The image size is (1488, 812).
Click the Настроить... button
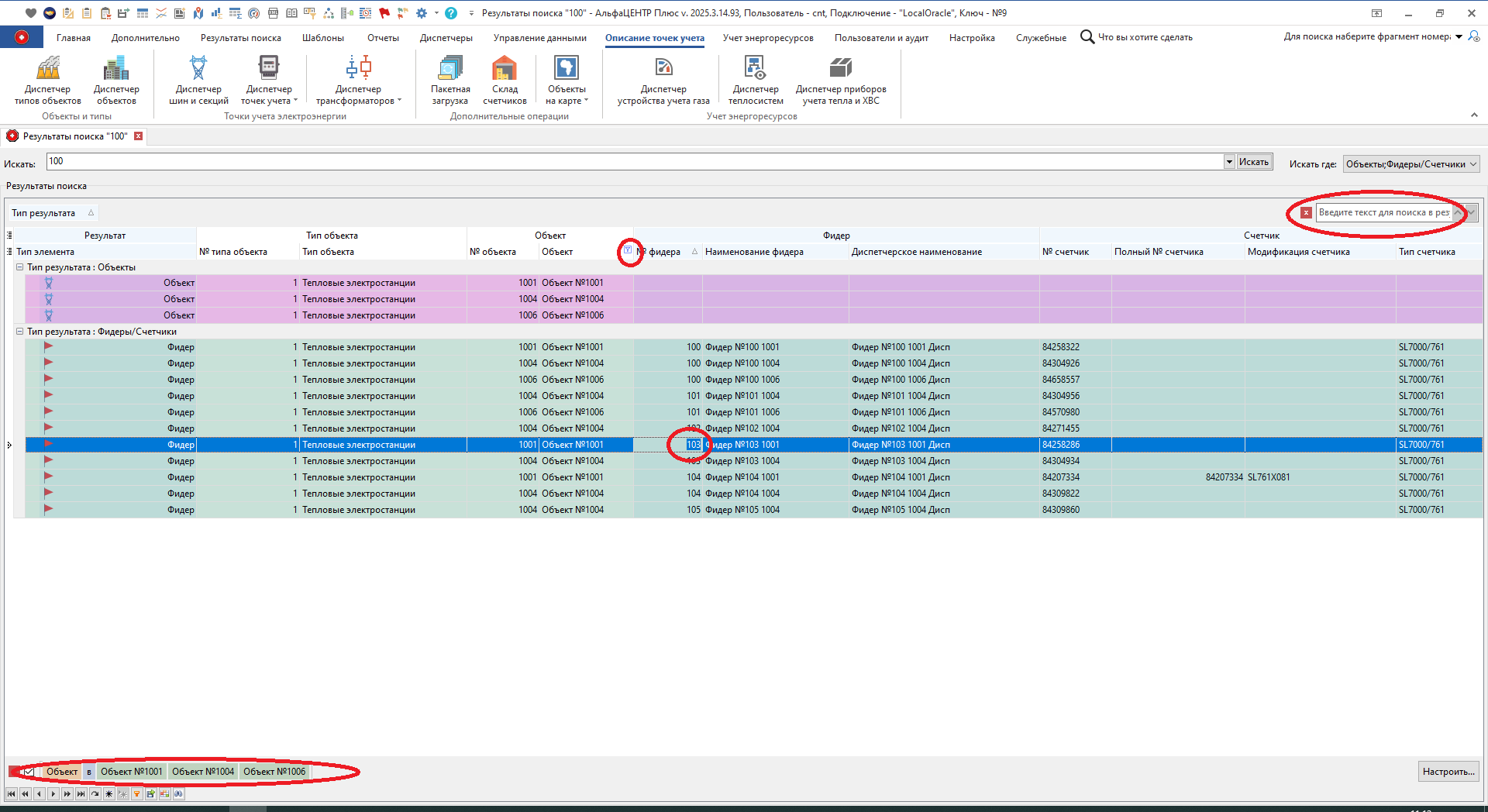point(1448,772)
